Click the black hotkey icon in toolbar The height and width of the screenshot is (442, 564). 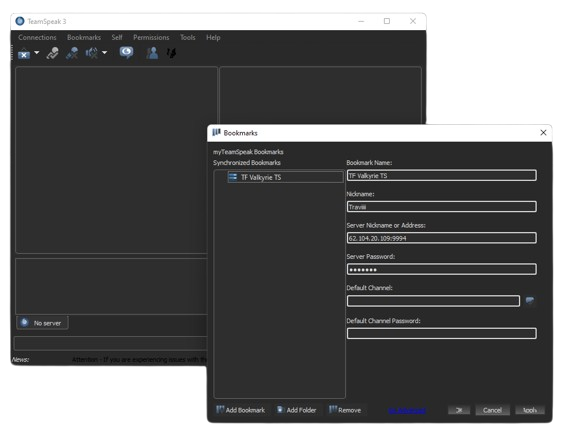[171, 53]
